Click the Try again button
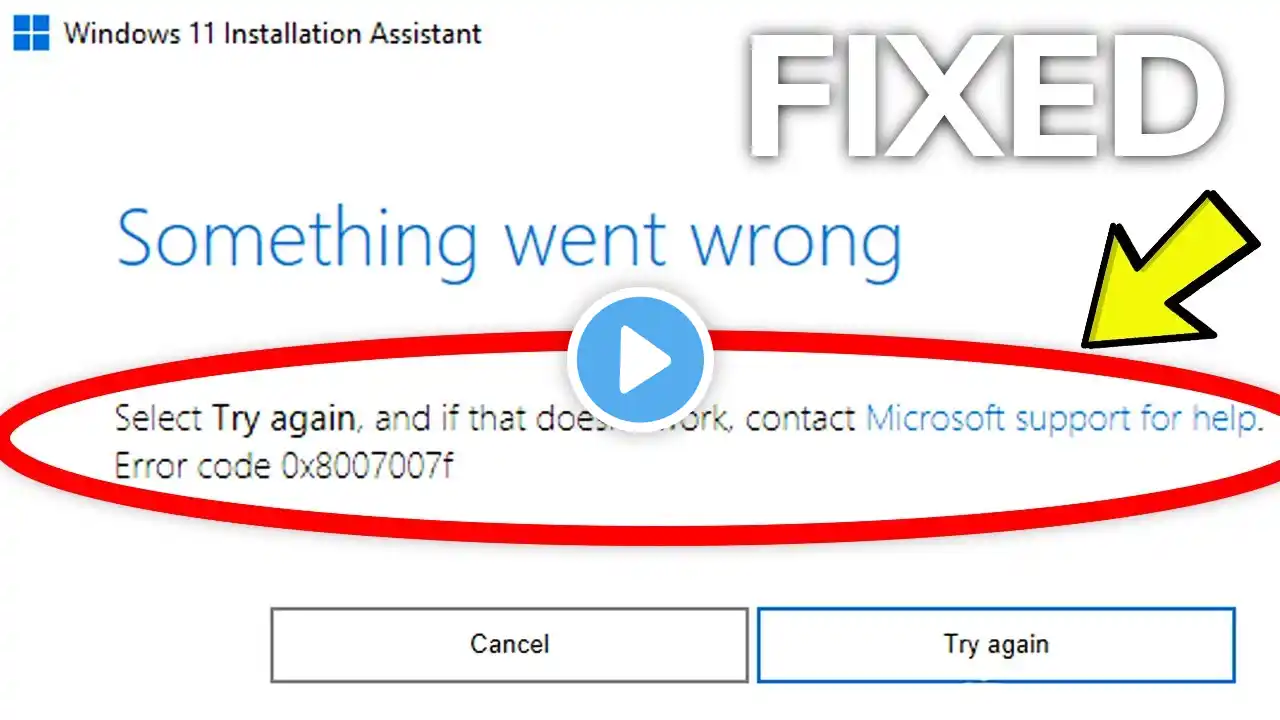 996,644
